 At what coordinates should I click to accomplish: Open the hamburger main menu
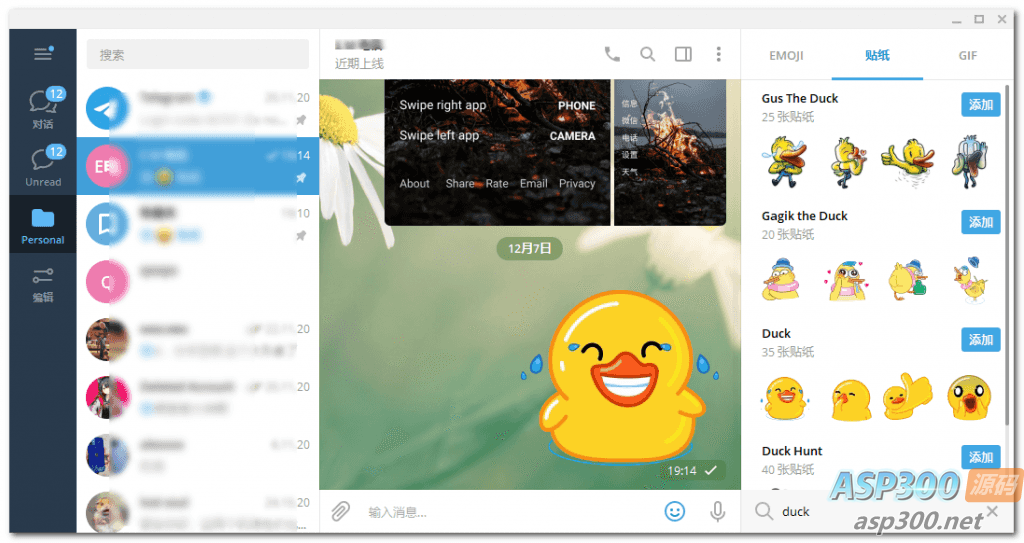(x=43, y=54)
